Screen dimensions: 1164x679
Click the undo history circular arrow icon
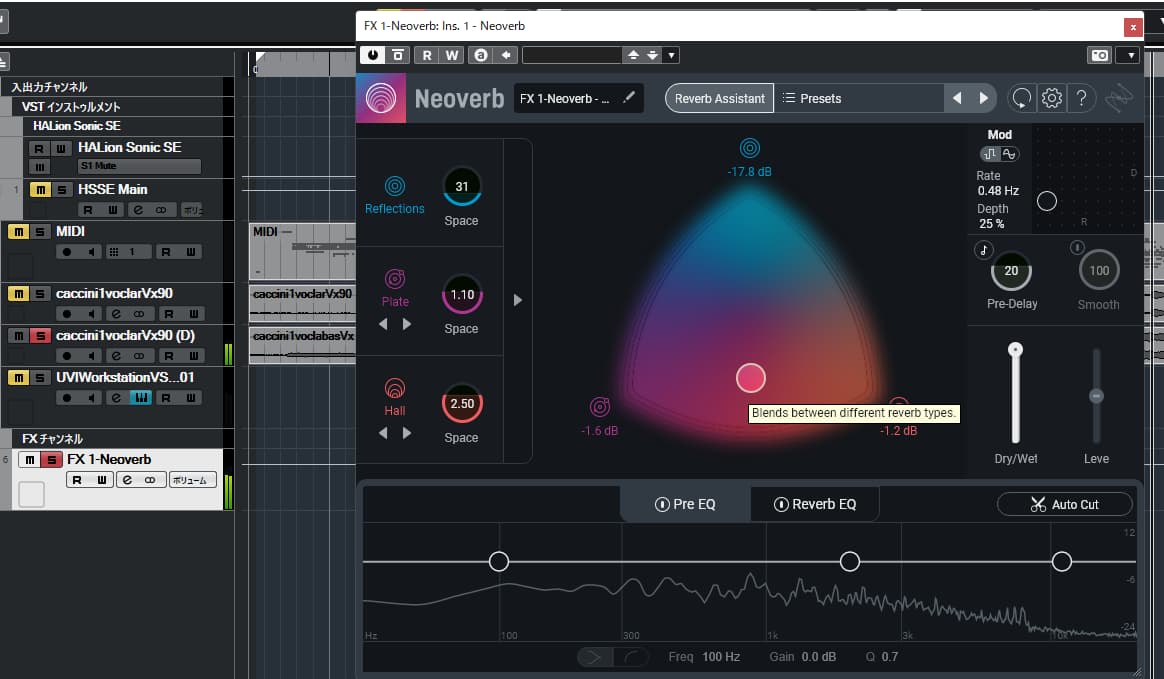[x=1021, y=98]
